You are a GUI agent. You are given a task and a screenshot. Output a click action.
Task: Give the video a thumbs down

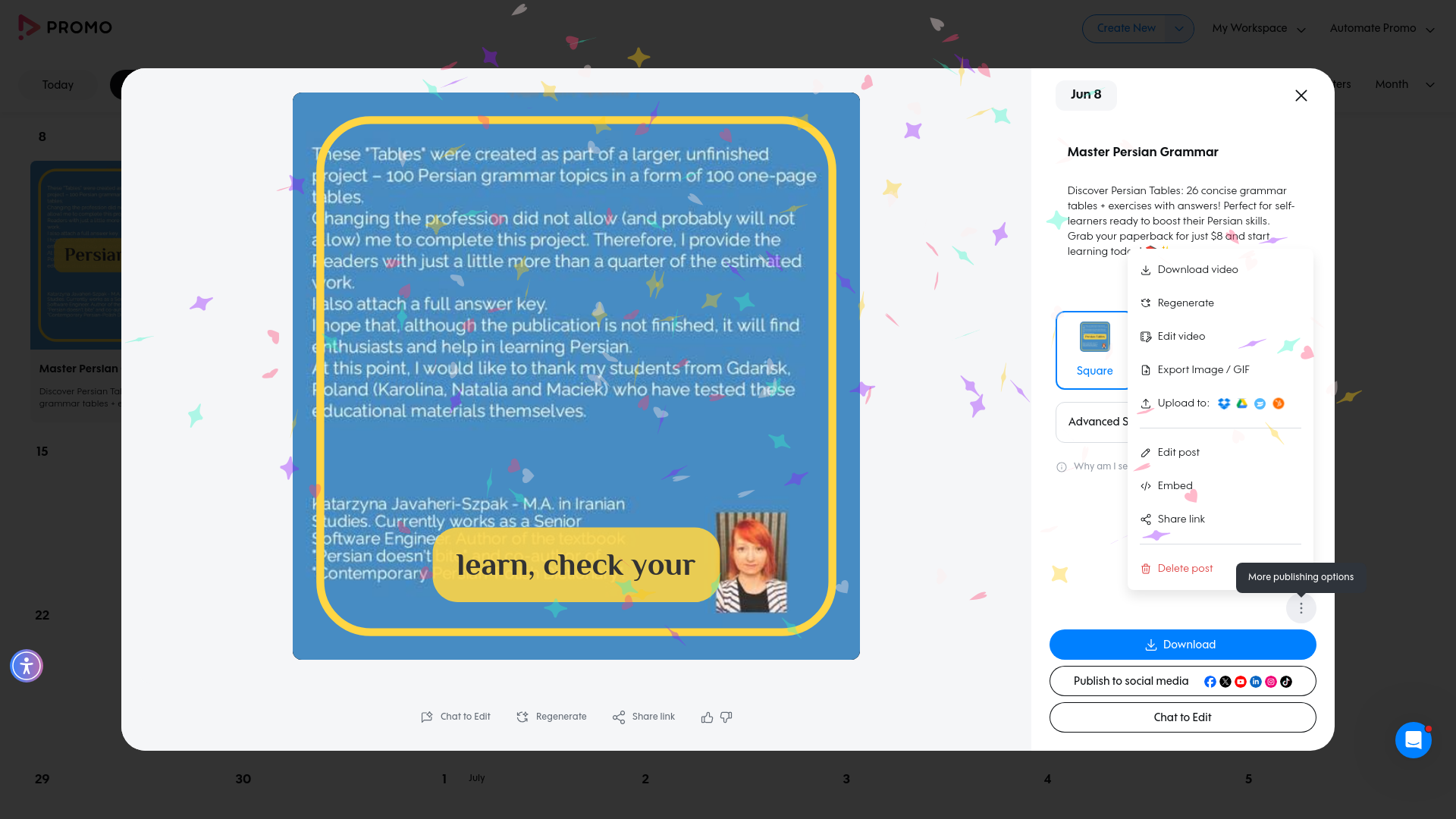coord(726,717)
